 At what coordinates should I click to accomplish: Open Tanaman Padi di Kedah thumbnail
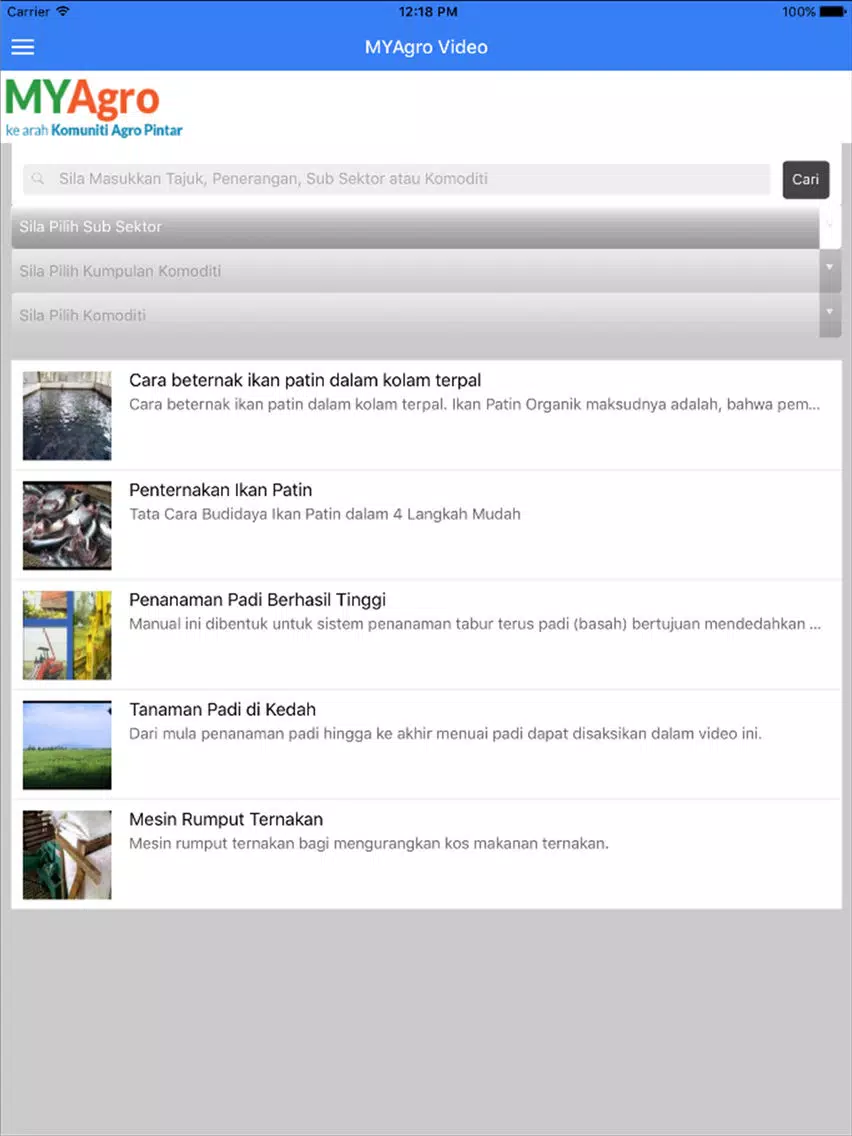[67, 745]
